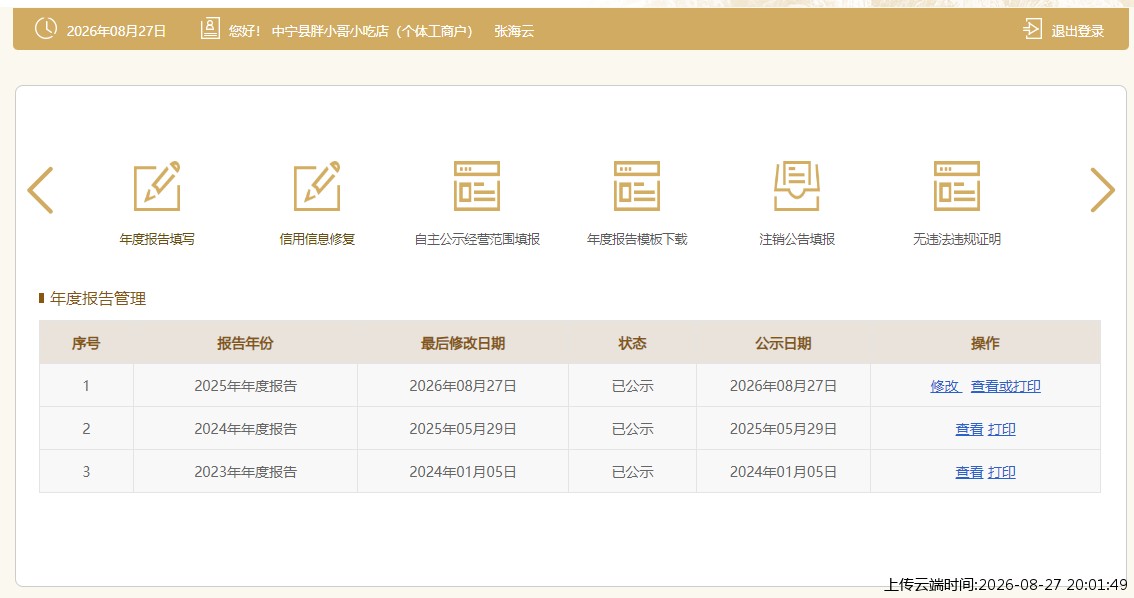The width and height of the screenshot is (1134, 598).
Task: Select the 2025年年度报告 cell
Action: (x=245, y=386)
